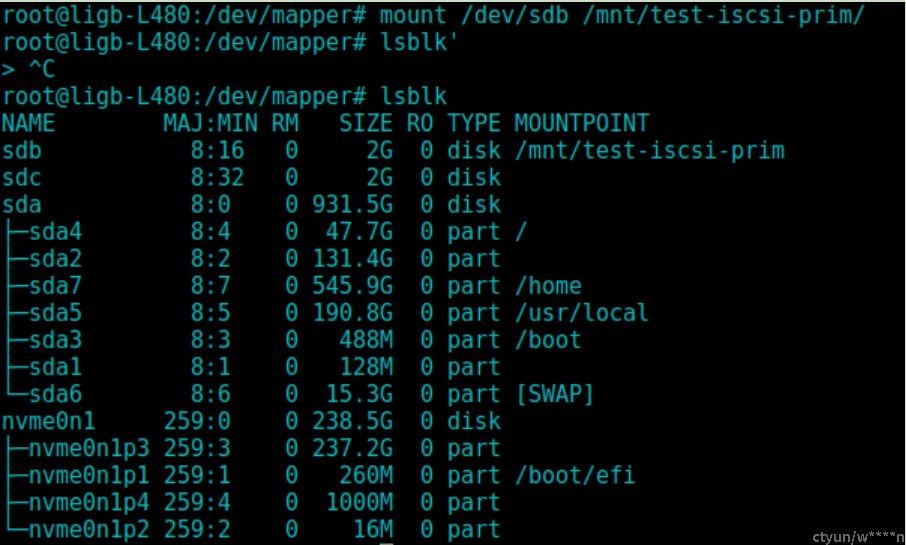Click the /boot/efi mountpoint text
The width and height of the screenshot is (906, 545).
pos(575,476)
